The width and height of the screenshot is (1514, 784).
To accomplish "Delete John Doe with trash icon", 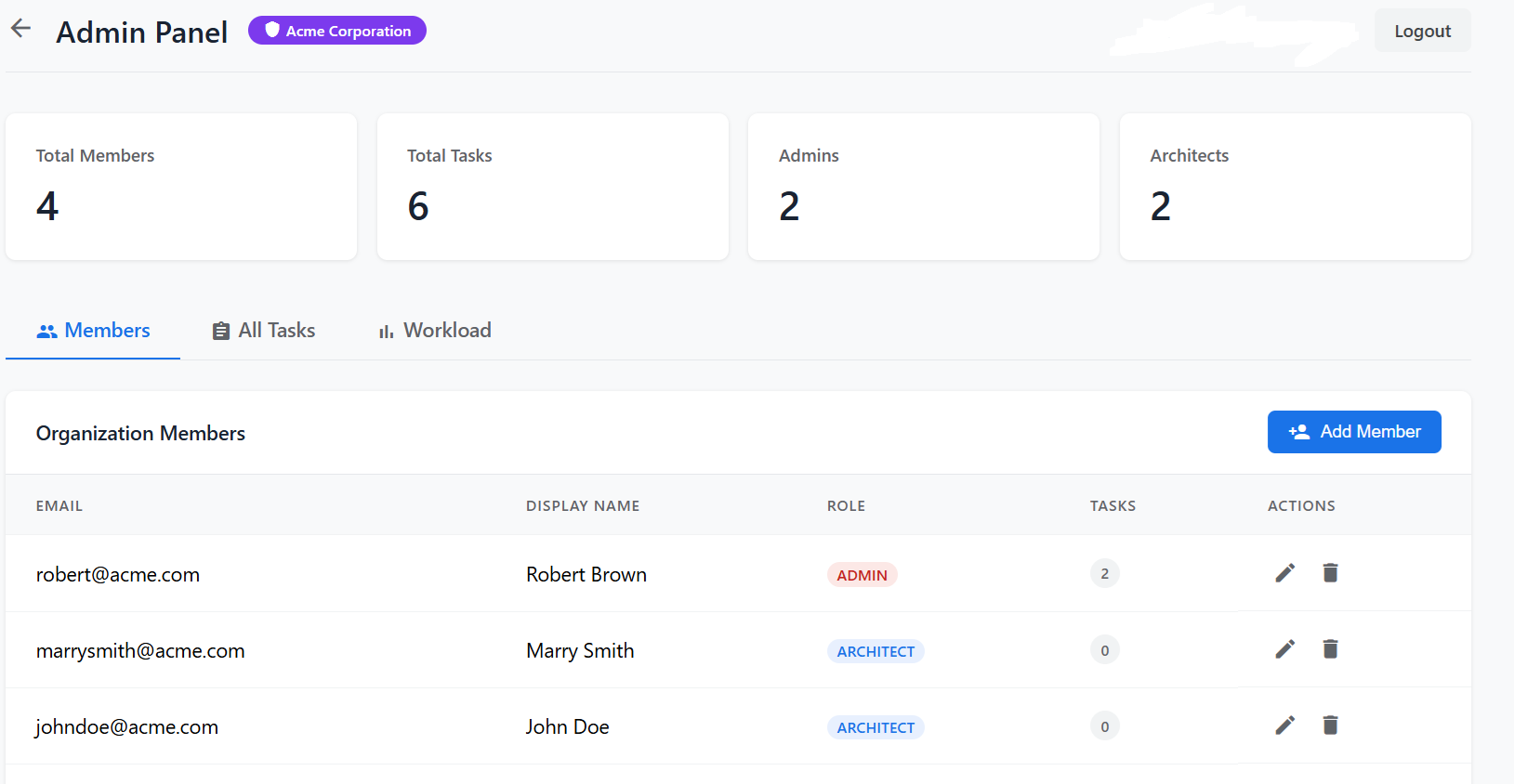I will [1330, 725].
